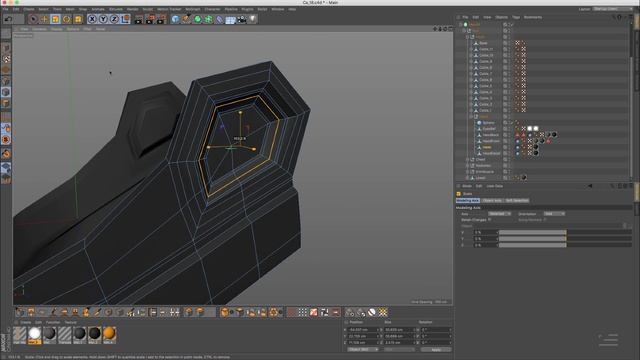Open the Size mode dropdown in Coordinates
This screenshot has height=360, width=640.
pyautogui.click(x=399, y=349)
